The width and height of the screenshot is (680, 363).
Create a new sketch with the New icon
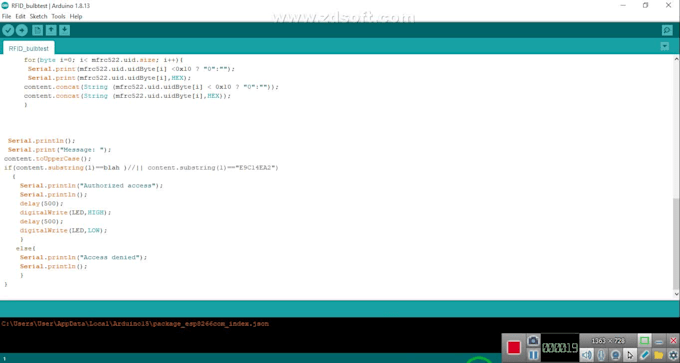point(38,30)
